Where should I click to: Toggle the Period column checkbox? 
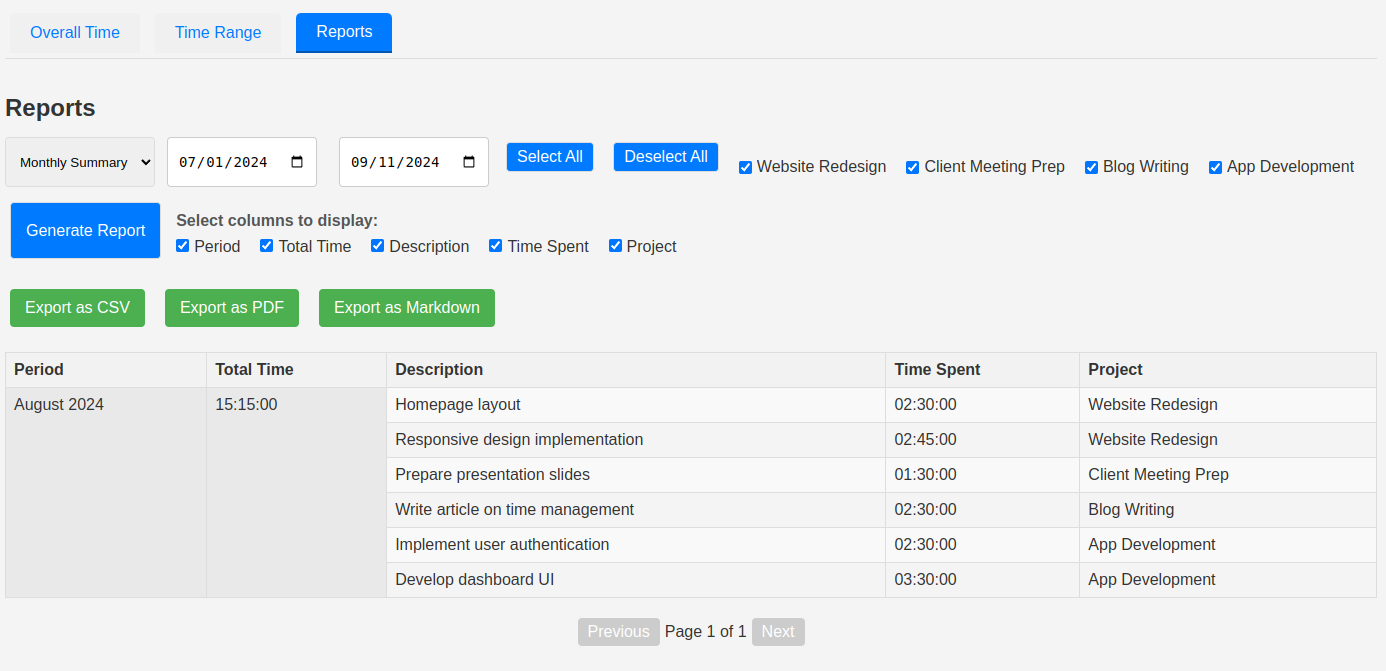(182, 246)
